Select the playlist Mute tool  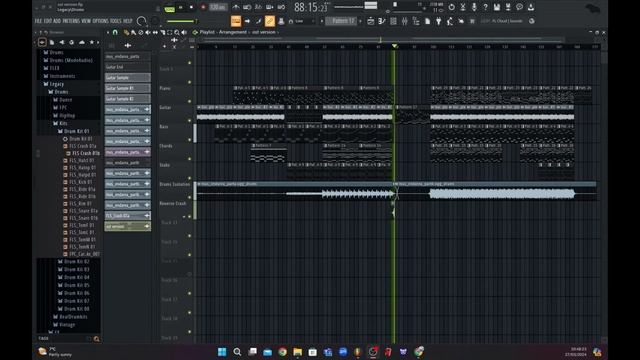click(x=148, y=32)
